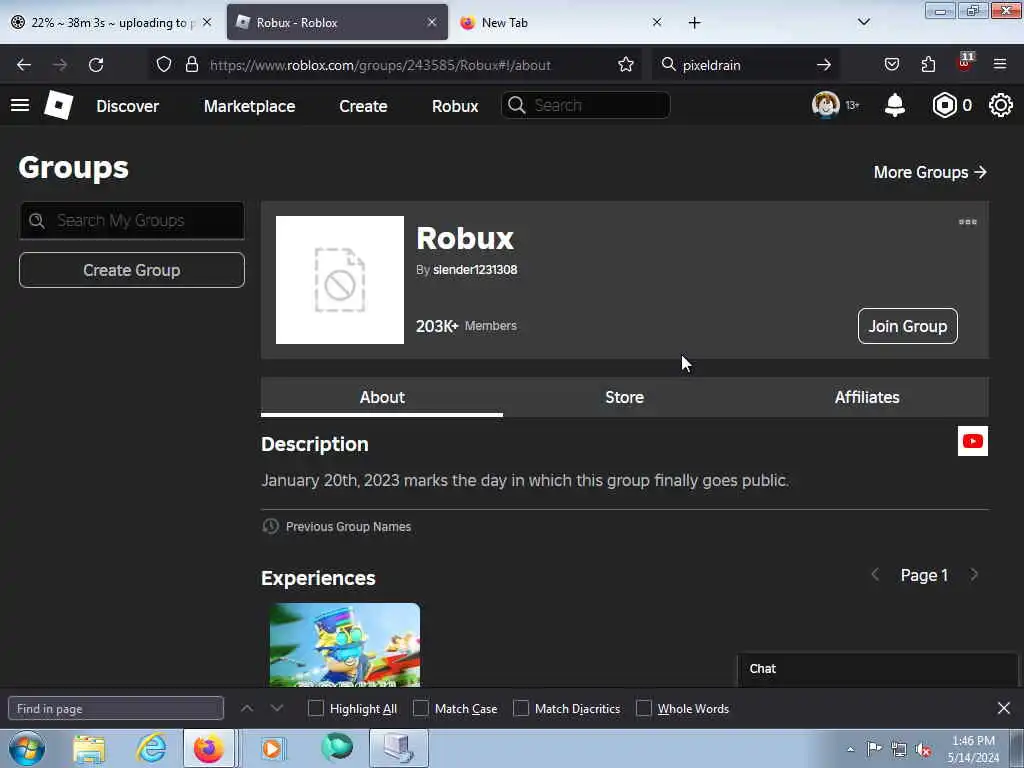1024x768 pixels.
Task: Open a new browser tab with plus
Action: pyautogui.click(x=694, y=23)
